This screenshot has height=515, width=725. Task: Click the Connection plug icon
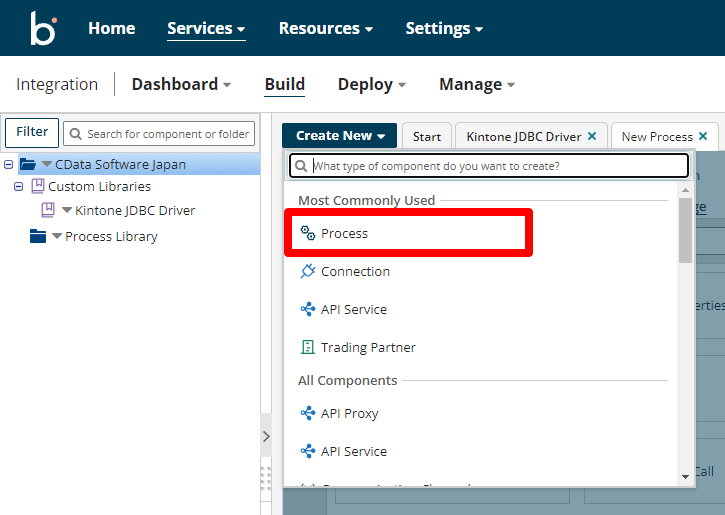[x=308, y=271]
